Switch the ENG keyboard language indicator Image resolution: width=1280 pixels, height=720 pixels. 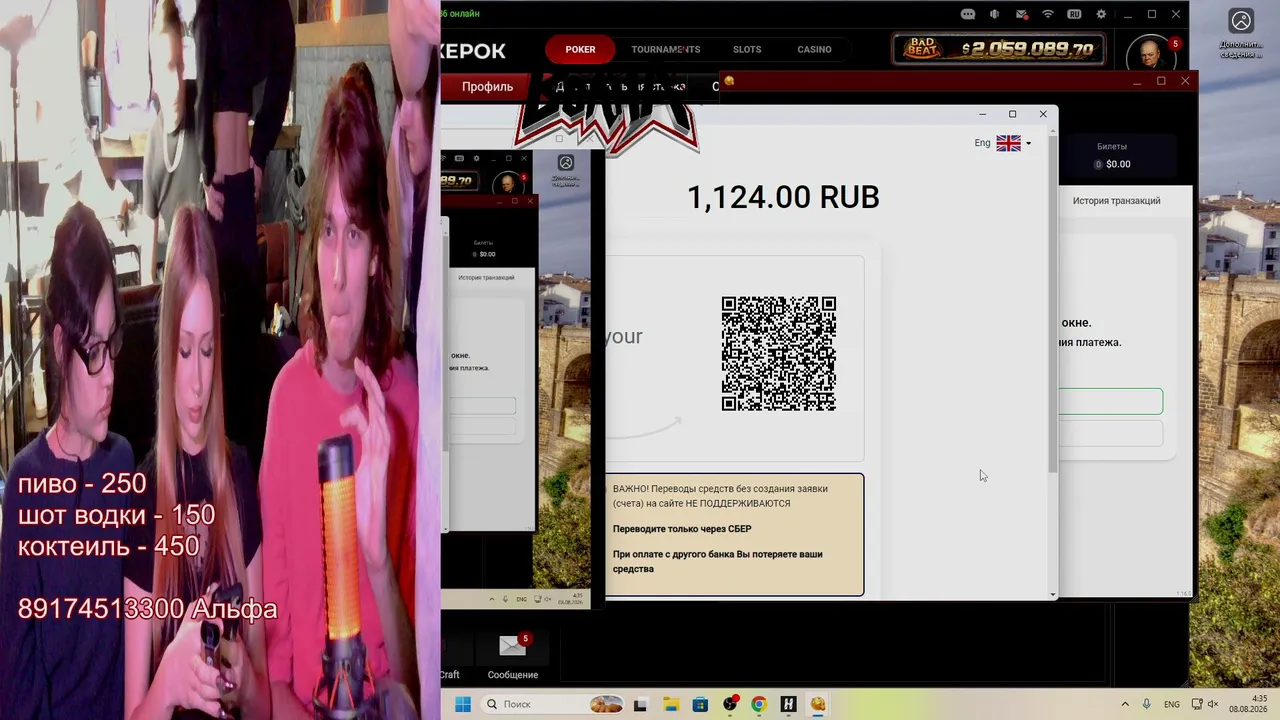tap(1171, 705)
